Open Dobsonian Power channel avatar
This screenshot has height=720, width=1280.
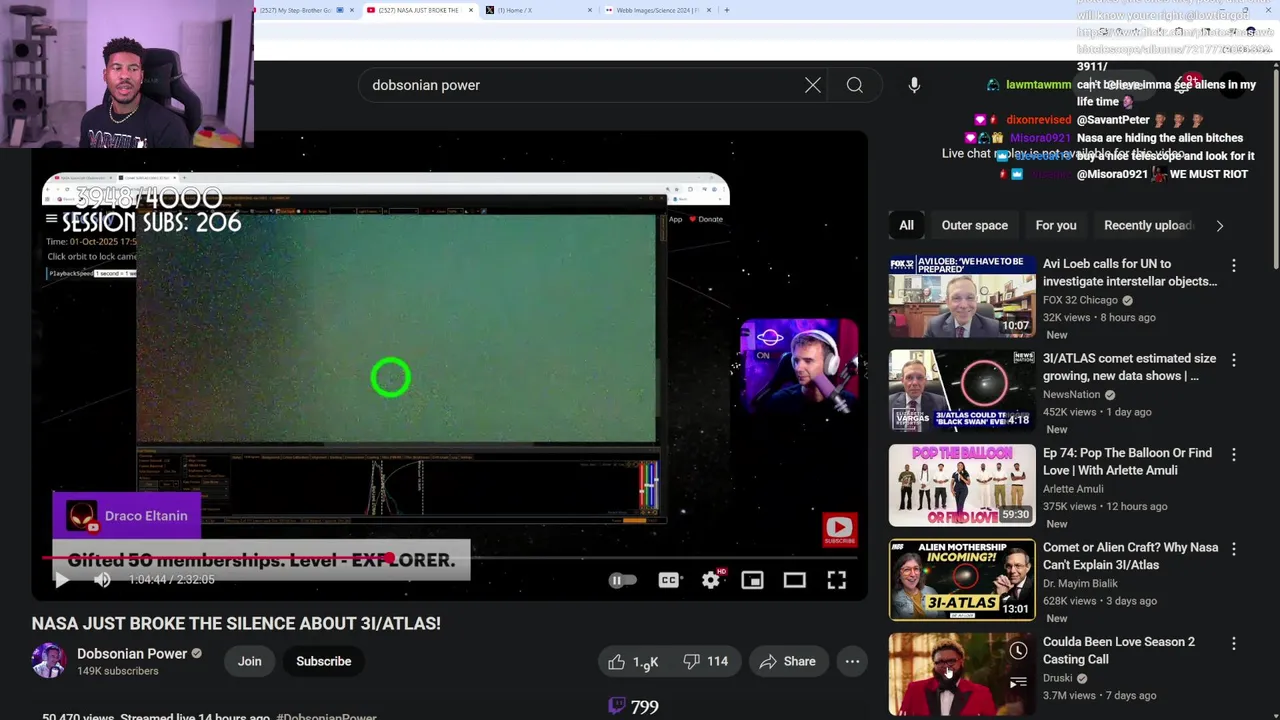coord(48,661)
